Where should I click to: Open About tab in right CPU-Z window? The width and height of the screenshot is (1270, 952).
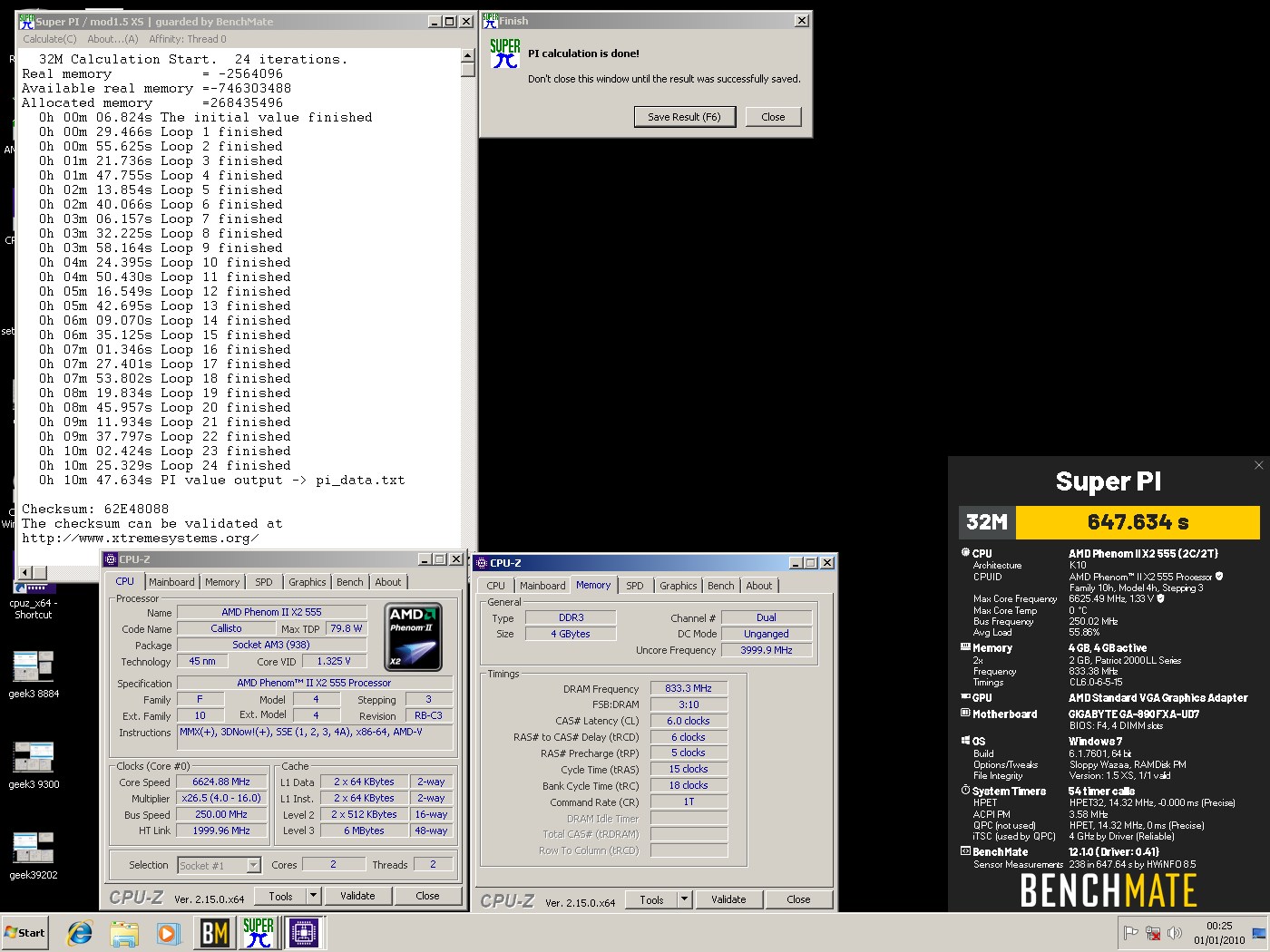tap(759, 586)
